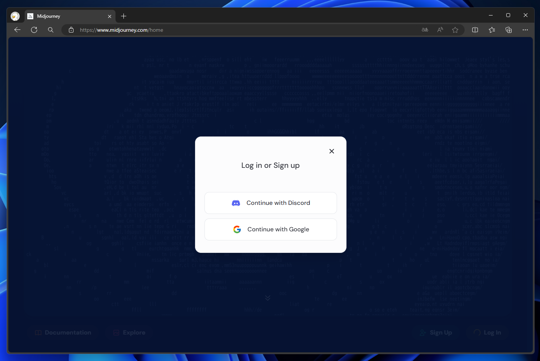Screen dimensions: 540x361
Task: View site information lock icon
Action: pos(71,30)
